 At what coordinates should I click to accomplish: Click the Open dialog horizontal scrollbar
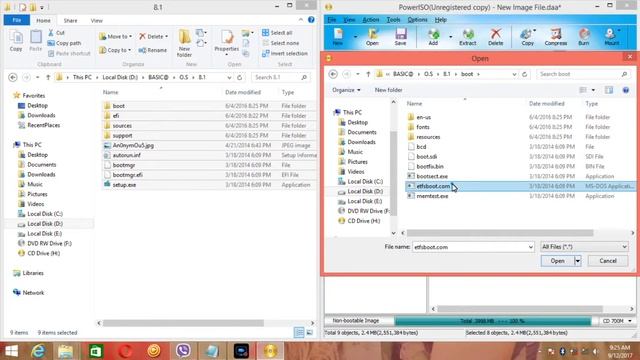[500, 233]
